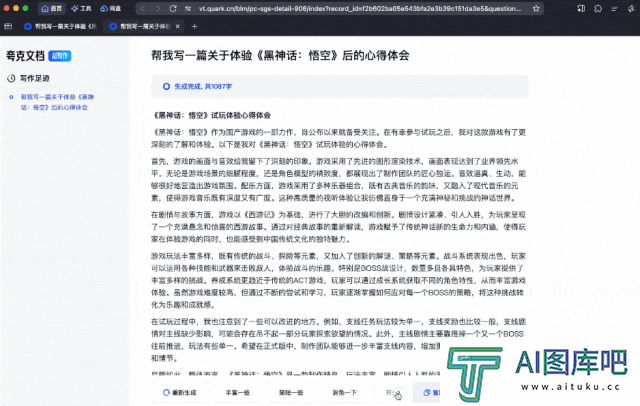Open a new tab with plus button
The image size is (640, 406).
194,26
